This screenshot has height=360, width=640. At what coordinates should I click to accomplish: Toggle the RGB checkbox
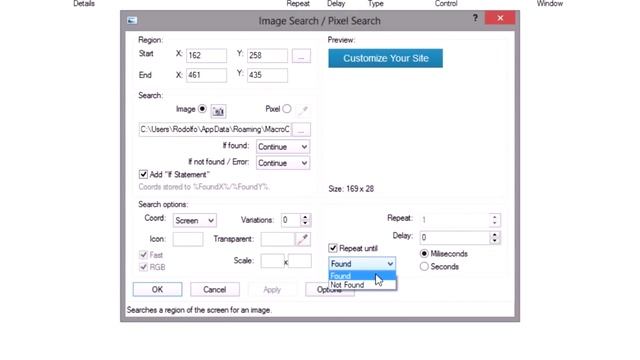[x=143, y=267]
